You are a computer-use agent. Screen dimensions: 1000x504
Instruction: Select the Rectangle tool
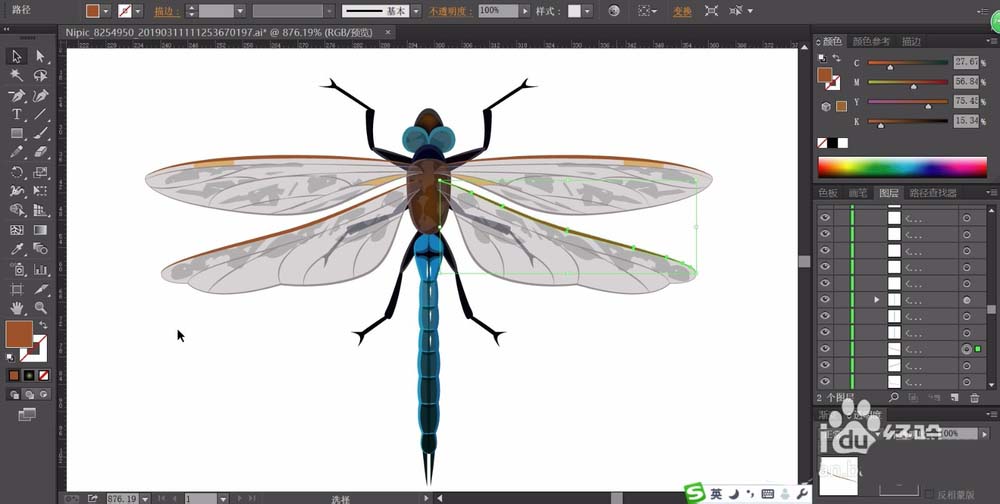(x=17, y=133)
